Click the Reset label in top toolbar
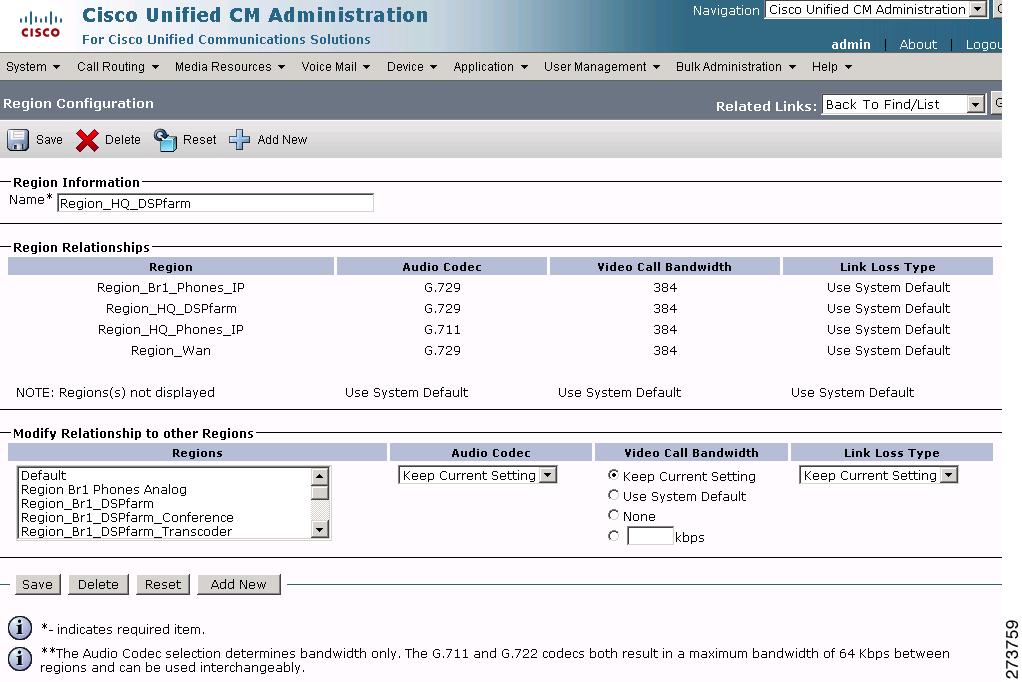Screen dimensions: 1022x682 (x=199, y=140)
